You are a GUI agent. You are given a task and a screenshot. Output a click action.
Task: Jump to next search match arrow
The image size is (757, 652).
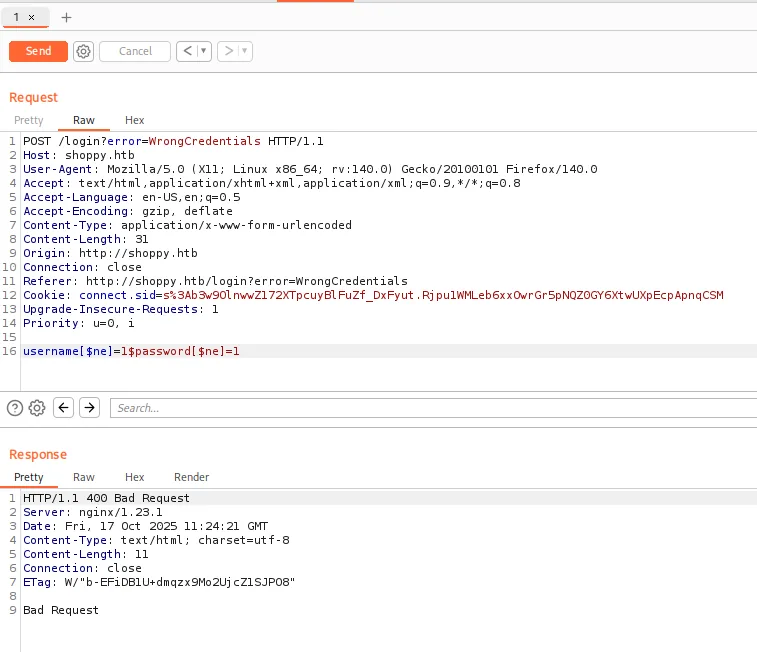(89, 408)
